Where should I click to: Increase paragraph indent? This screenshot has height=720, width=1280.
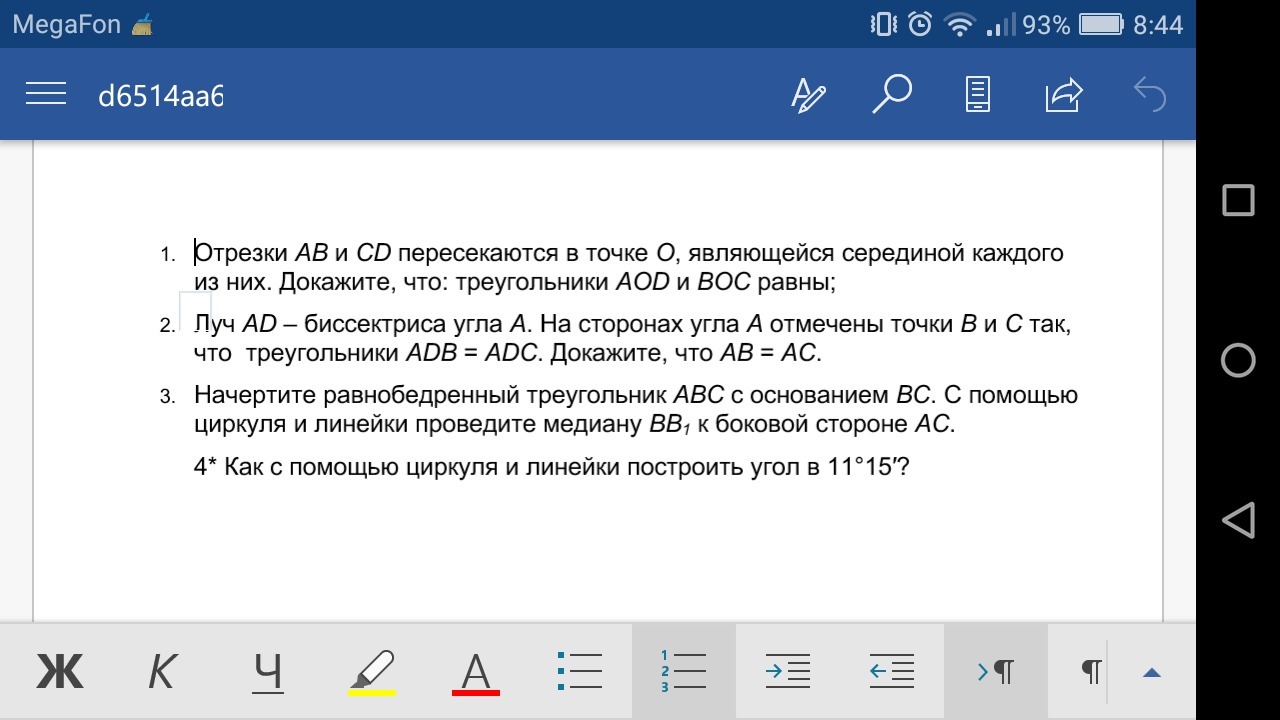click(x=787, y=671)
